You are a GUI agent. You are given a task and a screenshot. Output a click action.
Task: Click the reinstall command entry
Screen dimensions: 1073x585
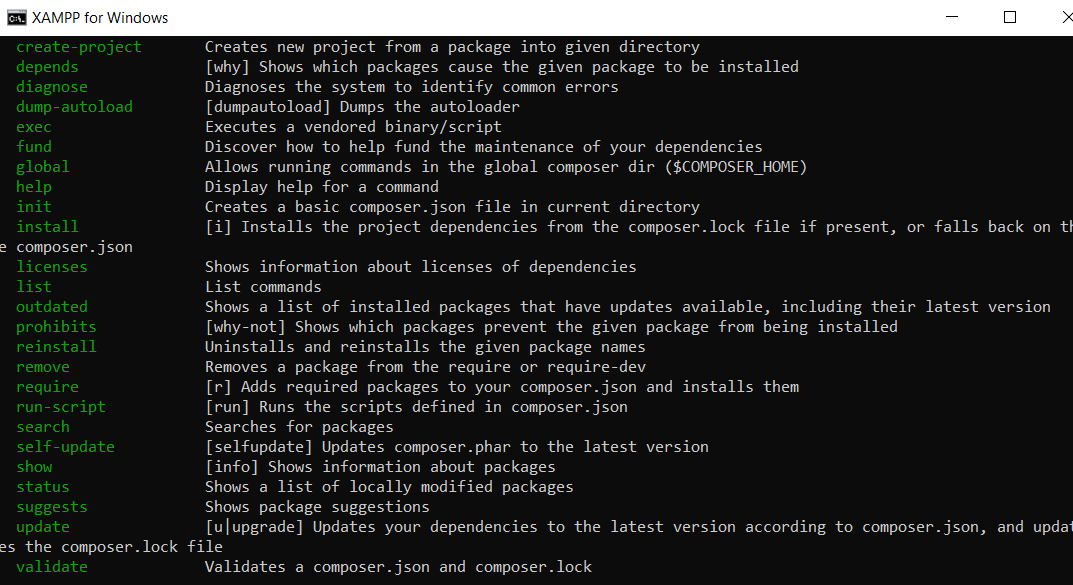pyautogui.click(x=56, y=347)
